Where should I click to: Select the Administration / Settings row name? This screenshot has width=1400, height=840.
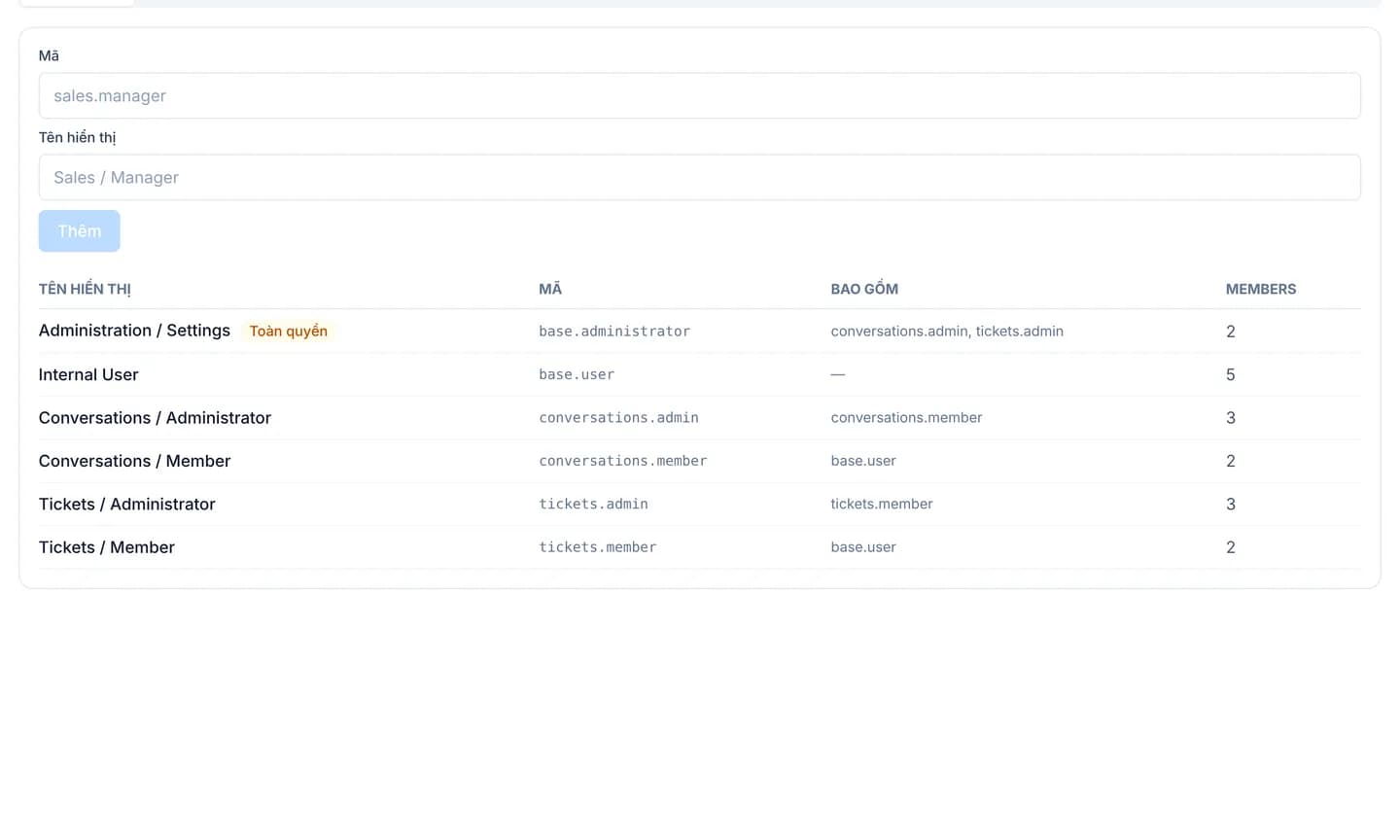point(134,331)
